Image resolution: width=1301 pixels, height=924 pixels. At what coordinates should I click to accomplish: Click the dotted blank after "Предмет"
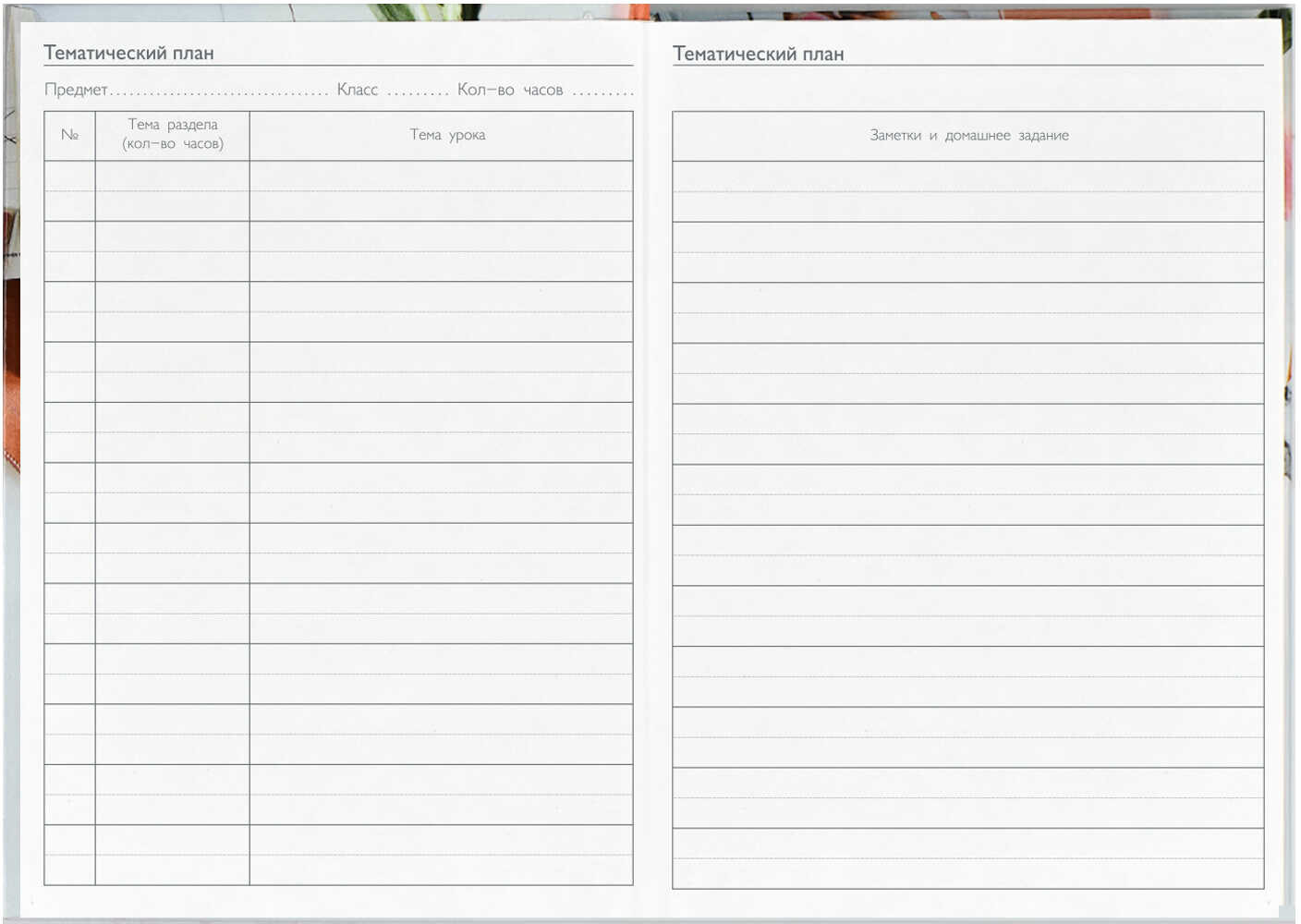(x=219, y=91)
